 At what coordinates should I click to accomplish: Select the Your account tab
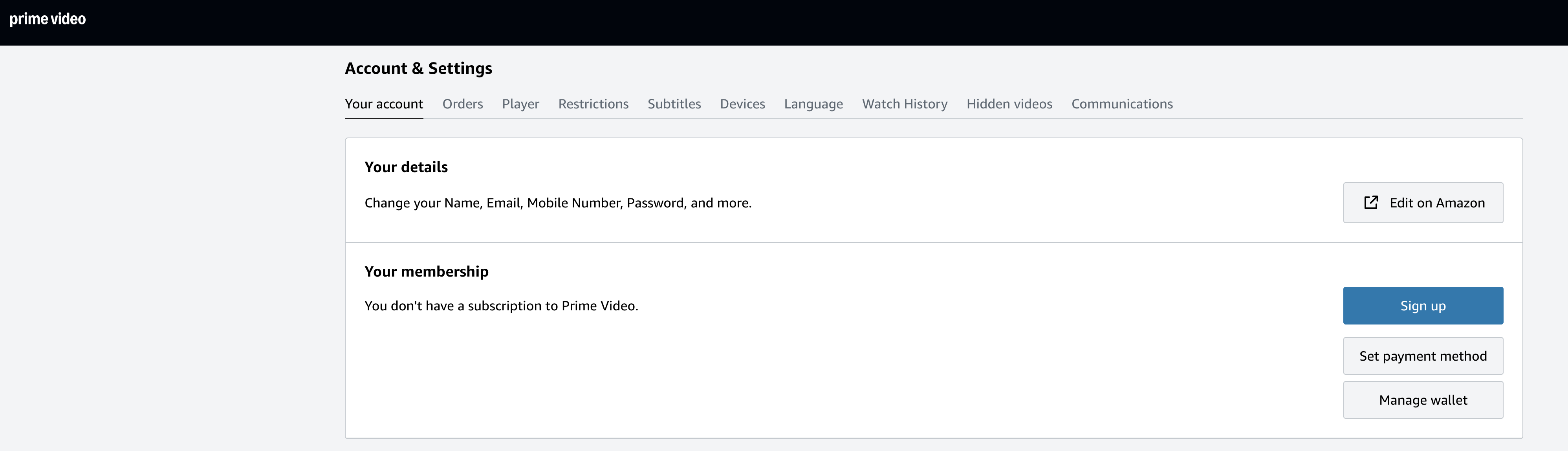pos(383,104)
